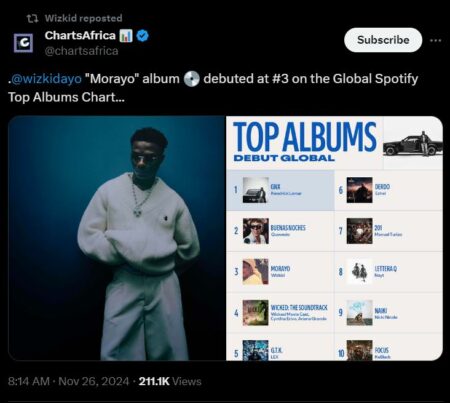This screenshot has height=403, width=450.
Task: Open the ChartsAfrica display name
Action: coord(80,35)
